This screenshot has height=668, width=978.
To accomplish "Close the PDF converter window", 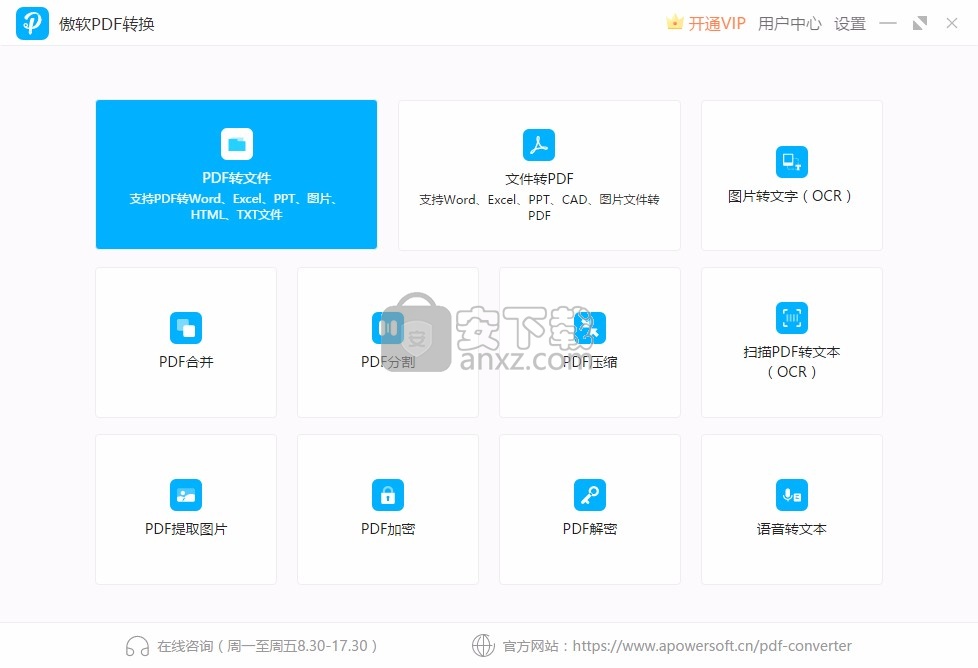I will 952,24.
